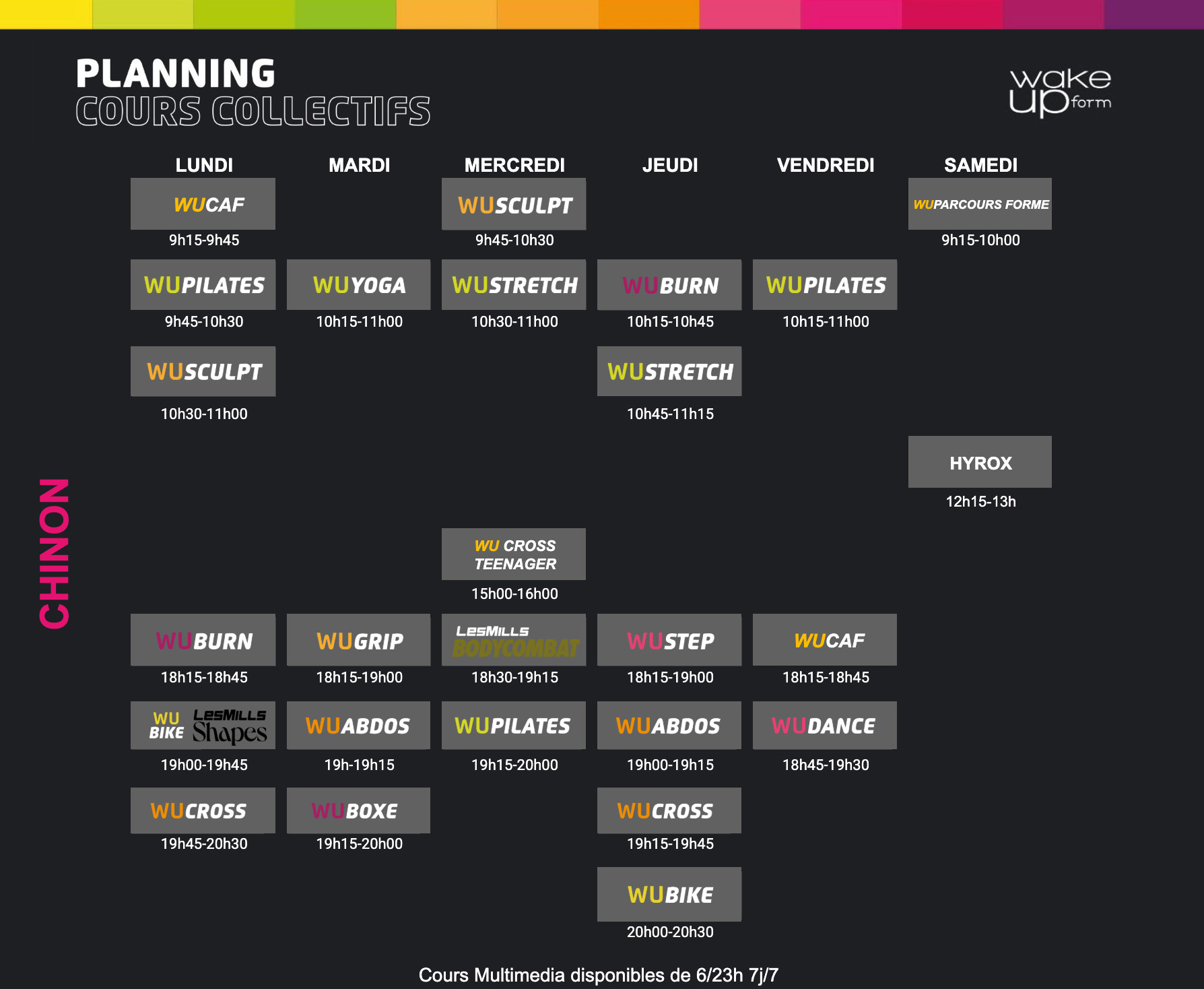Open the WU Bike LesMills Shapes tile
Screen dimensions: 1204x989
203,726
